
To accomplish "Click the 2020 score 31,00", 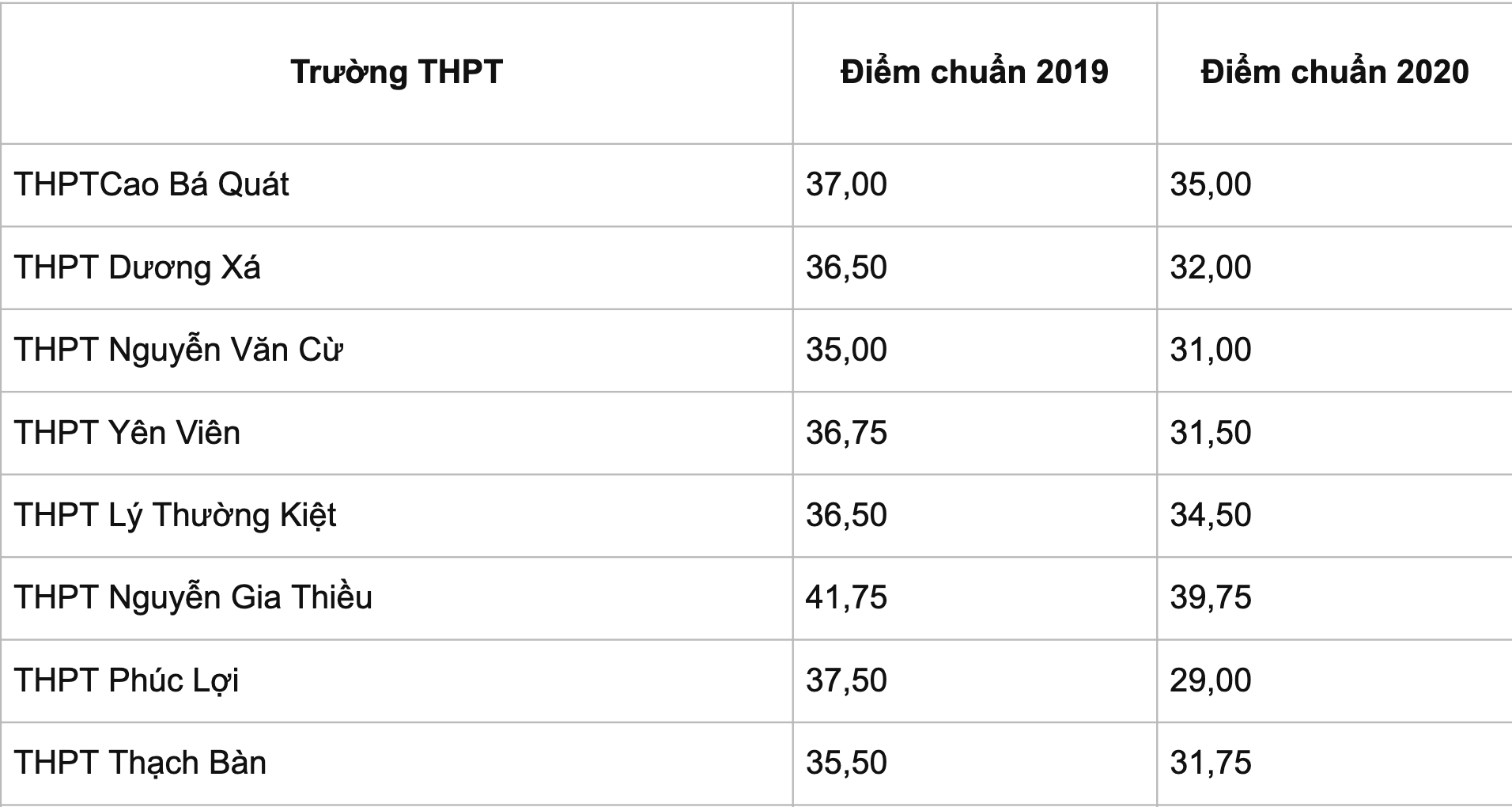I will click(x=1211, y=350).
